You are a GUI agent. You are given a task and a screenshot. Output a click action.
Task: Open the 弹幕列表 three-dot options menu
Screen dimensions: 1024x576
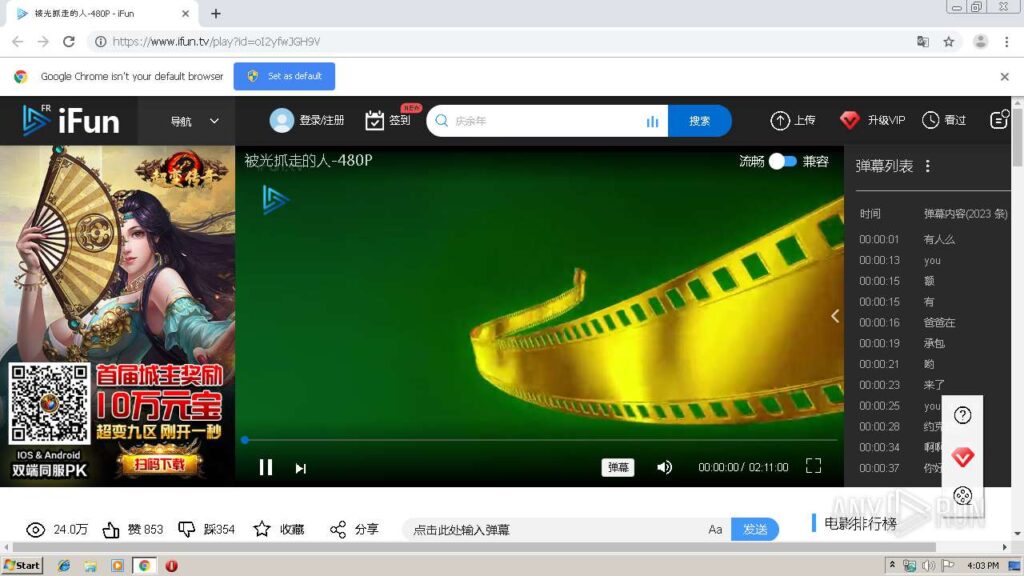[x=927, y=166]
